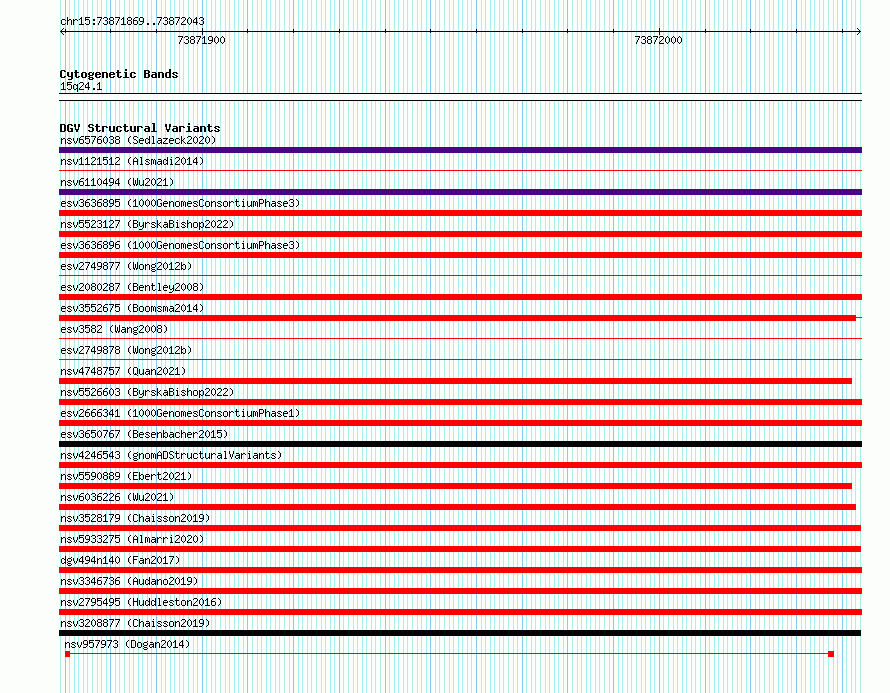Click the nsv6576038 (Sedlazeck2020) variant label

tap(138, 140)
